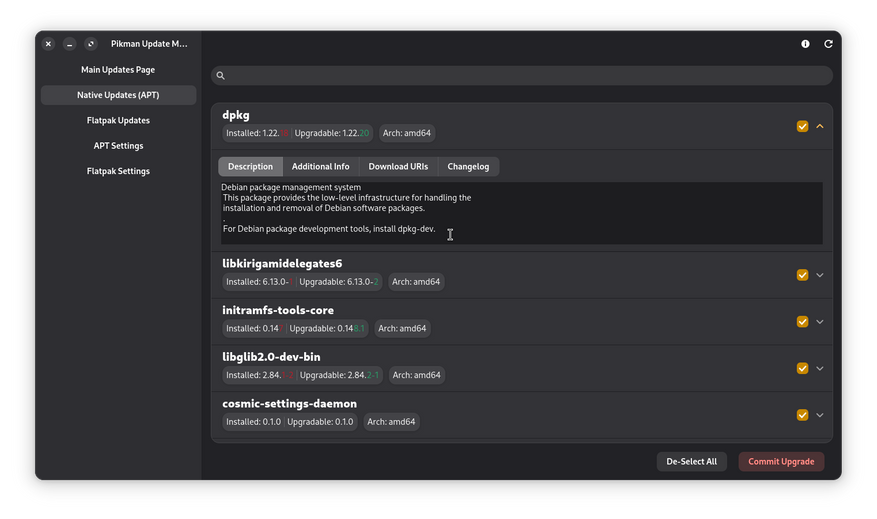Uncheck the libkirigamidelegates6 checkbox
877x519 pixels.
click(x=802, y=275)
